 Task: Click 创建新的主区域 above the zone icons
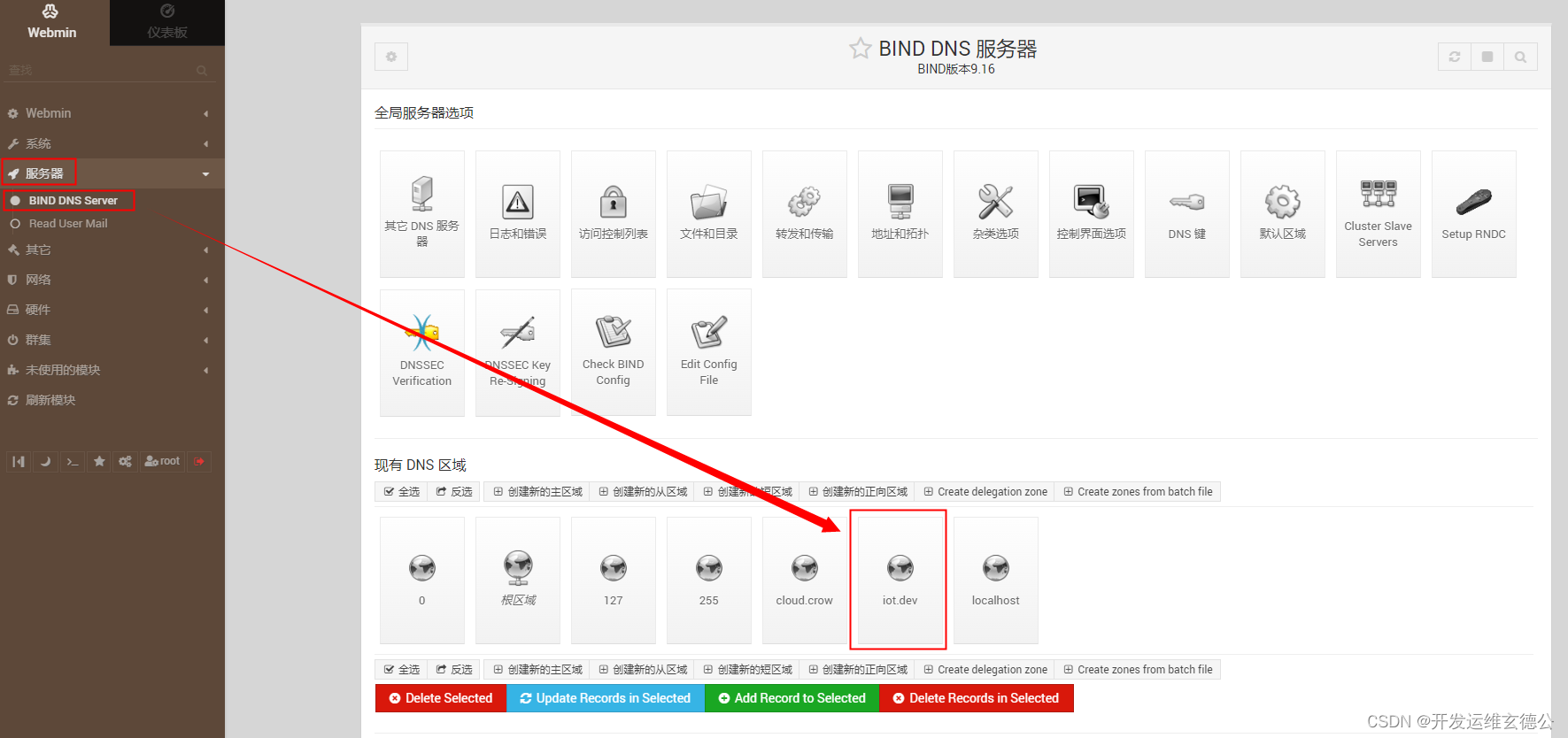point(537,491)
